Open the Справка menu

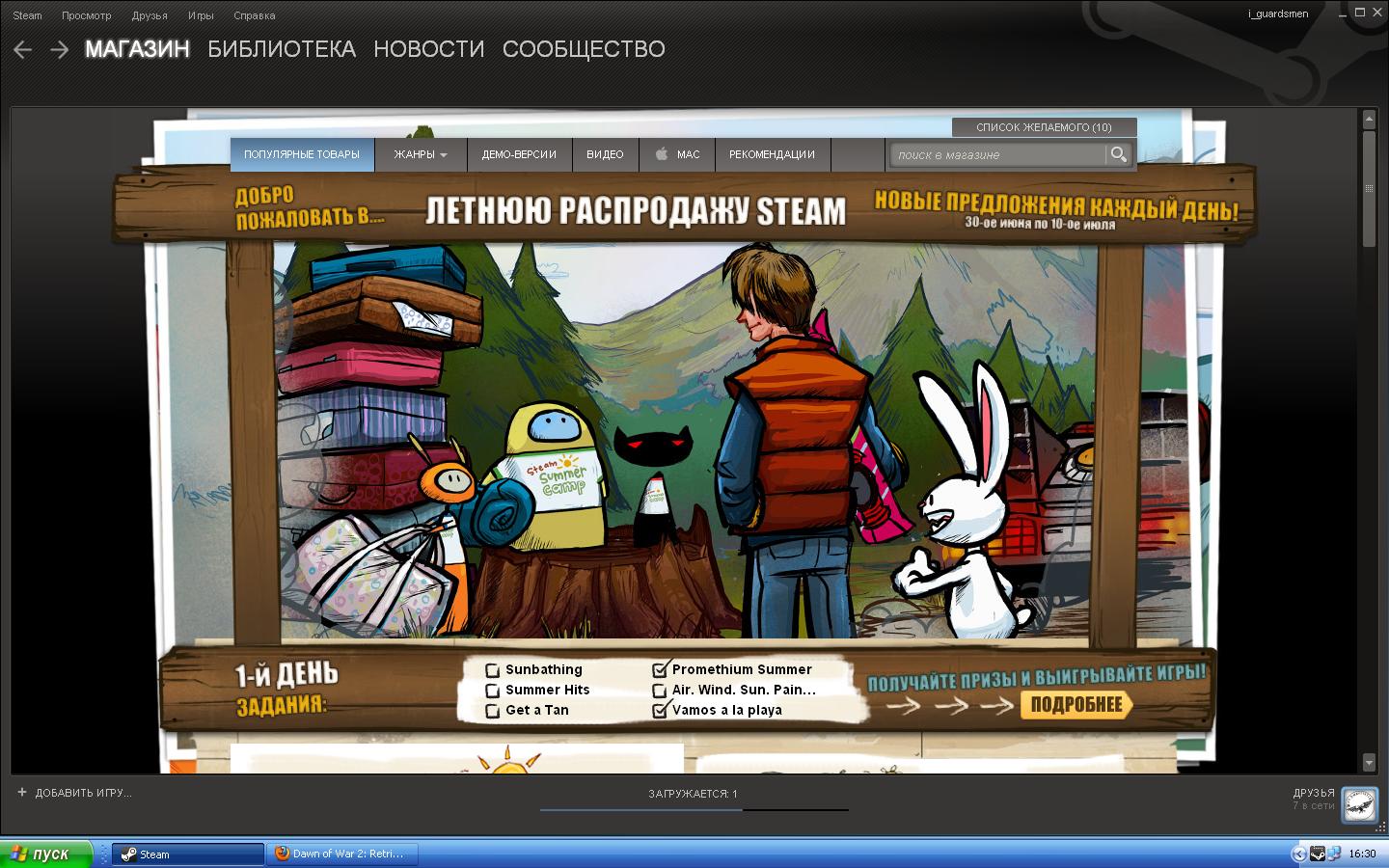pos(254,15)
